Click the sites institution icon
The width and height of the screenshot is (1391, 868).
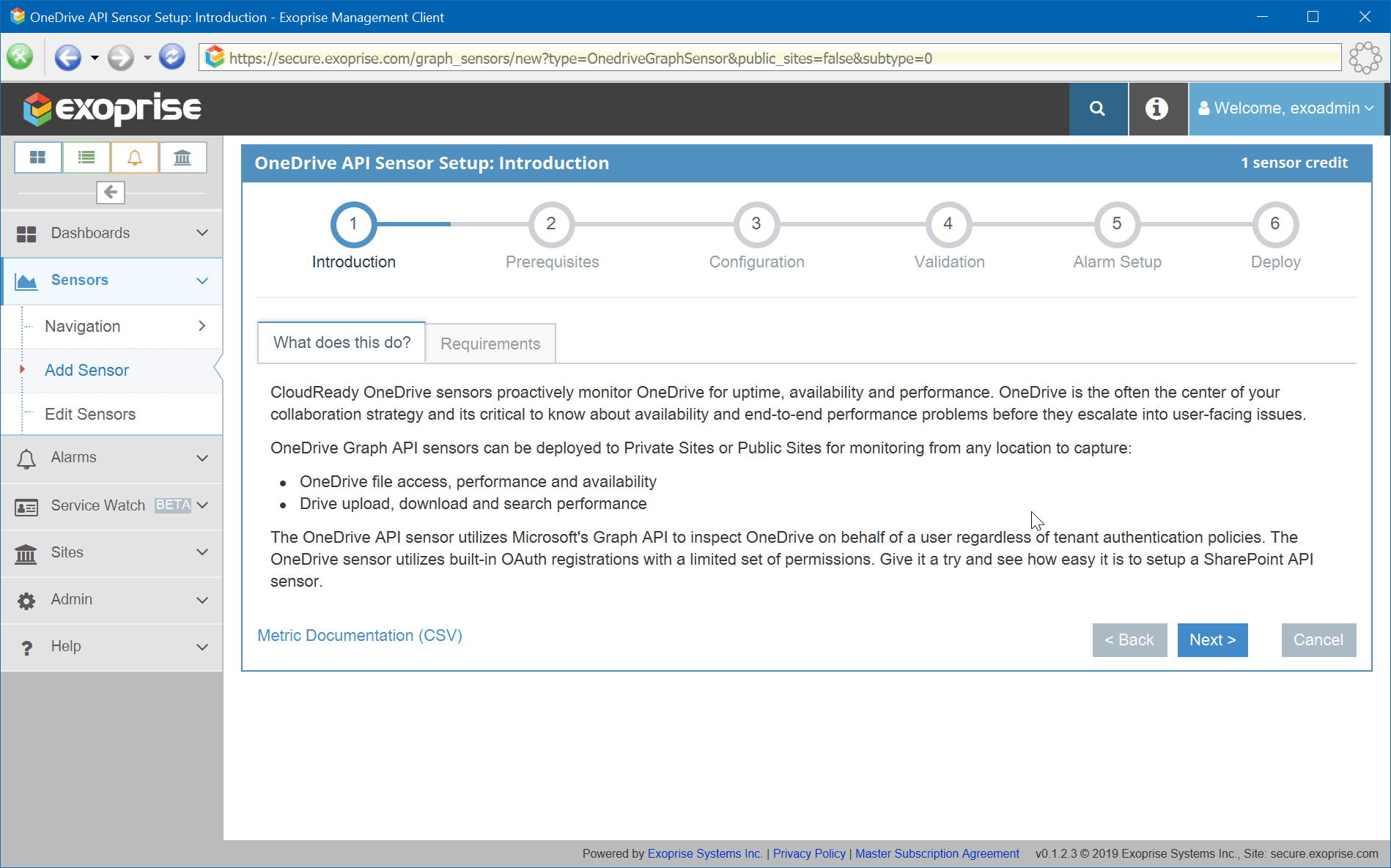tap(182, 157)
